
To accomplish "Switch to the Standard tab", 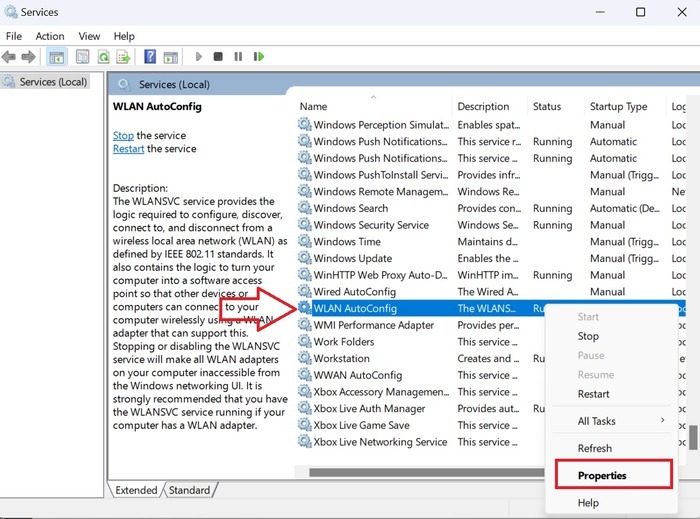I will coord(189,490).
